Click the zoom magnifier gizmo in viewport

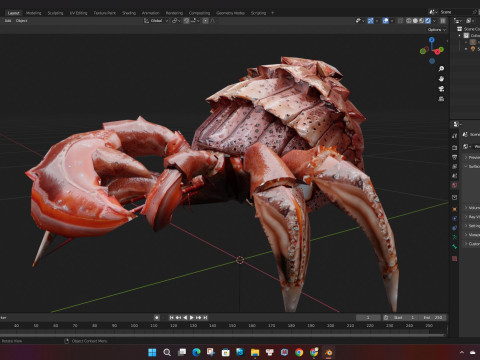[x=441, y=69]
